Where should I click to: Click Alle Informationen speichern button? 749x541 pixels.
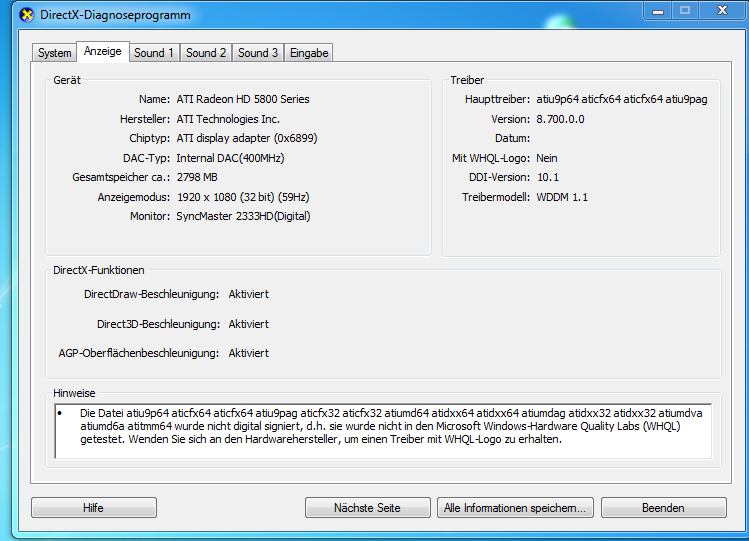515,508
